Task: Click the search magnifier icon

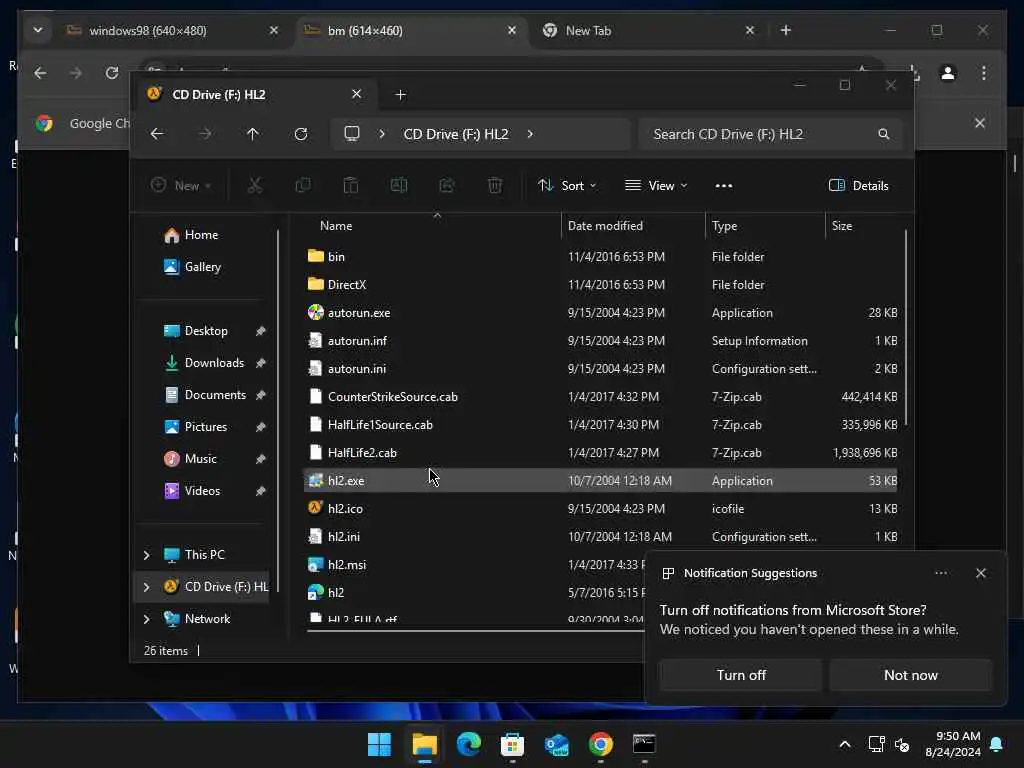Action: click(x=884, y=134)
